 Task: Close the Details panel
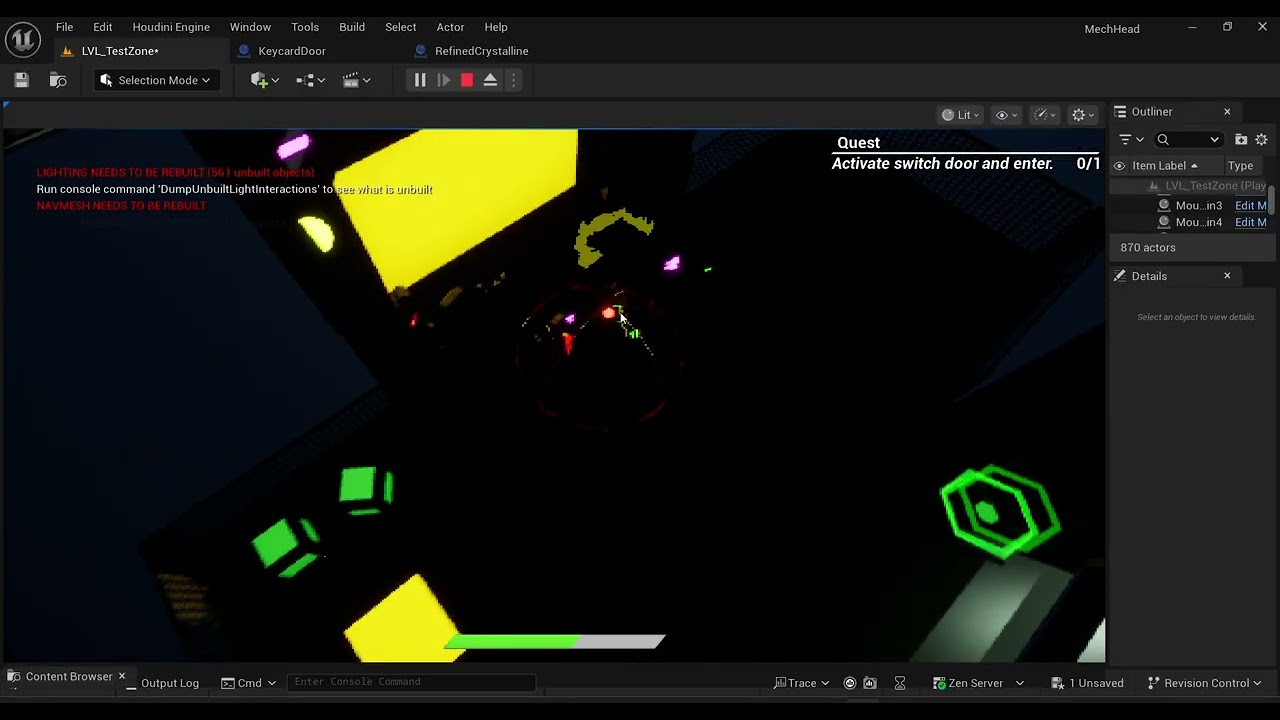tap(1227, 276)
